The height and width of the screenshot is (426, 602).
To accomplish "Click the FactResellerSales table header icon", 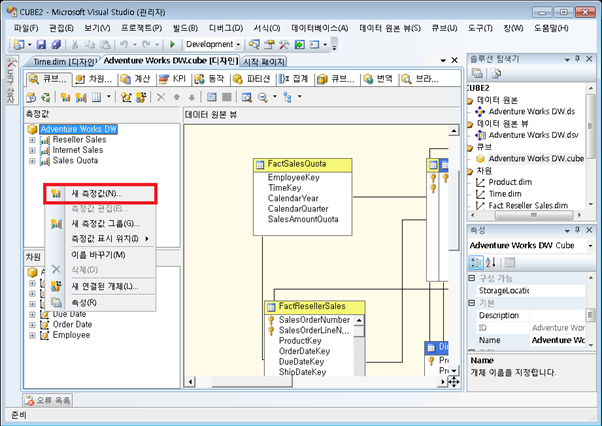I will [271, 307].
